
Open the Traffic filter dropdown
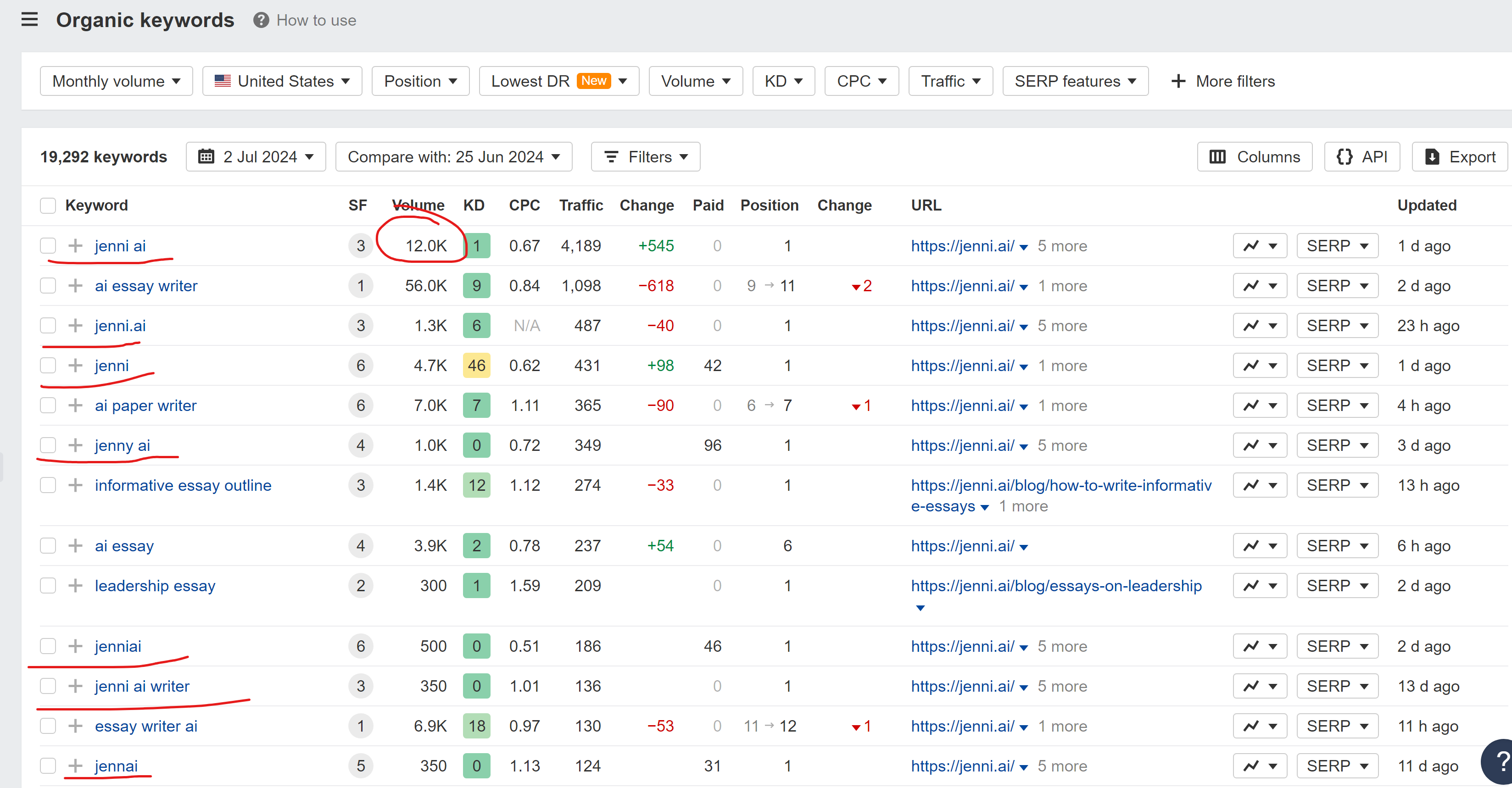[950, 81]
